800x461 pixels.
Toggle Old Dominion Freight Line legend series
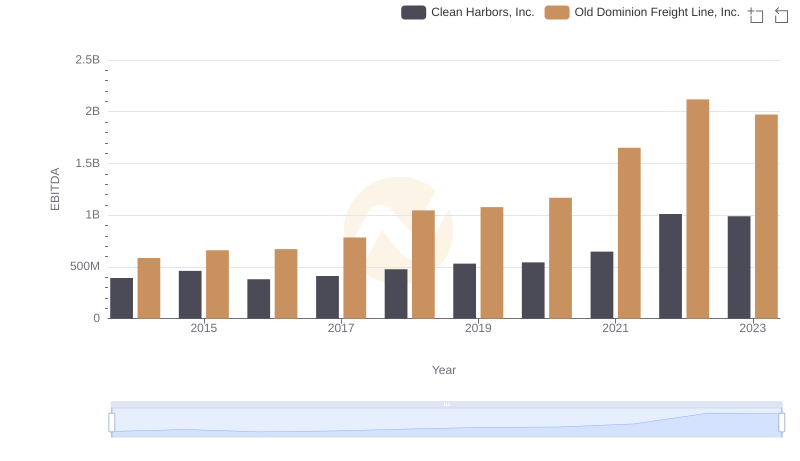[x=642, y=12]
